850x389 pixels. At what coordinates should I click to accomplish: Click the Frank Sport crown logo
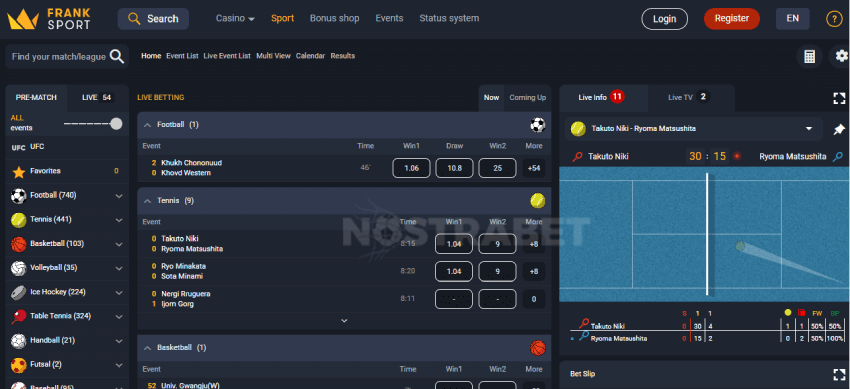click(23, 19)
